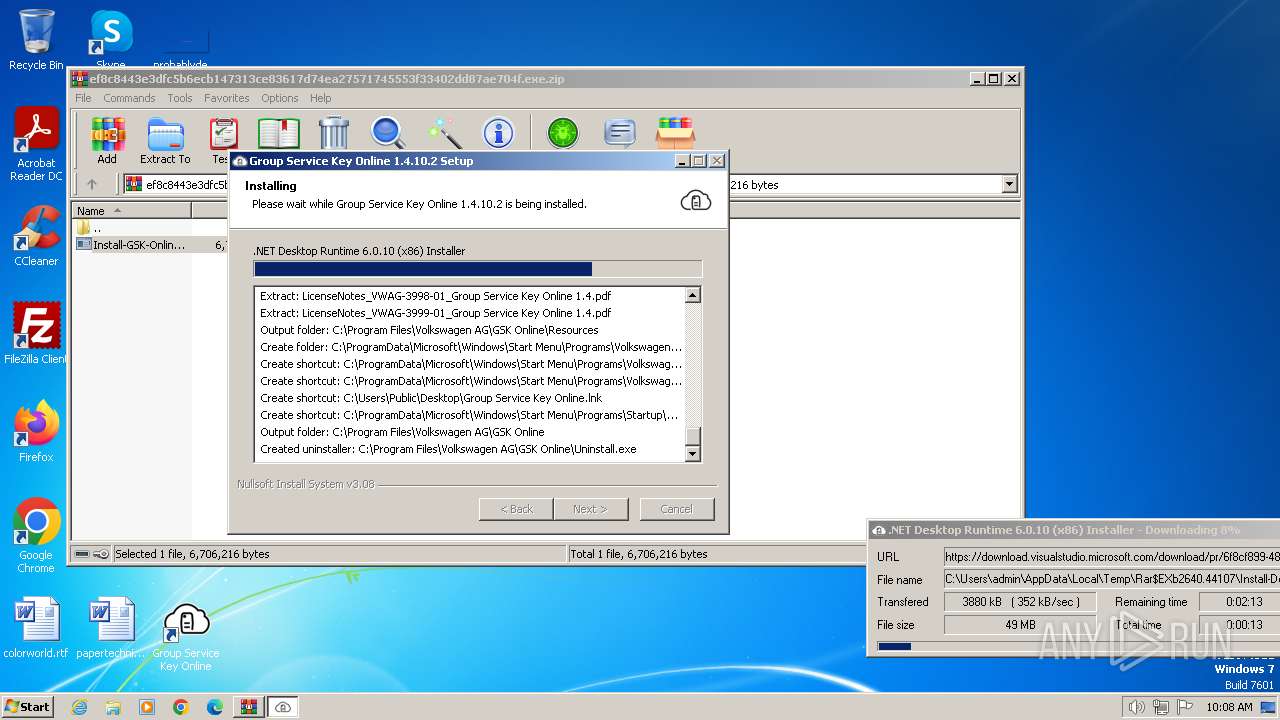This screenshot has width=1280, height=720.
Task: Click the SFX boxes toolbar icon
Action: tap(675, 133)
